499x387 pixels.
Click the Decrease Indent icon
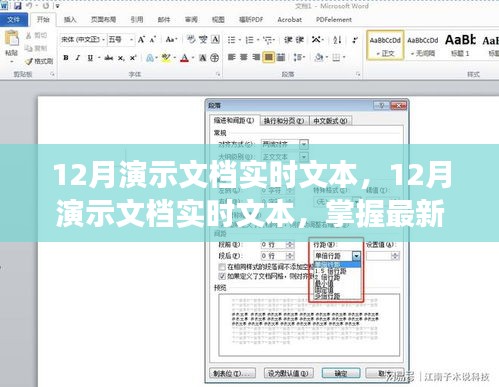pyautogui.click(x=288, y=40)
